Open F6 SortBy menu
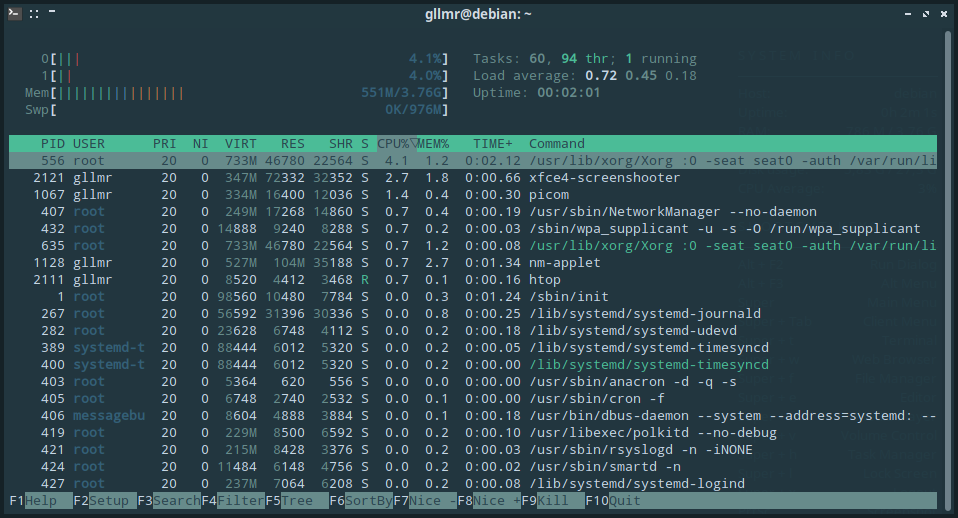 361,501
